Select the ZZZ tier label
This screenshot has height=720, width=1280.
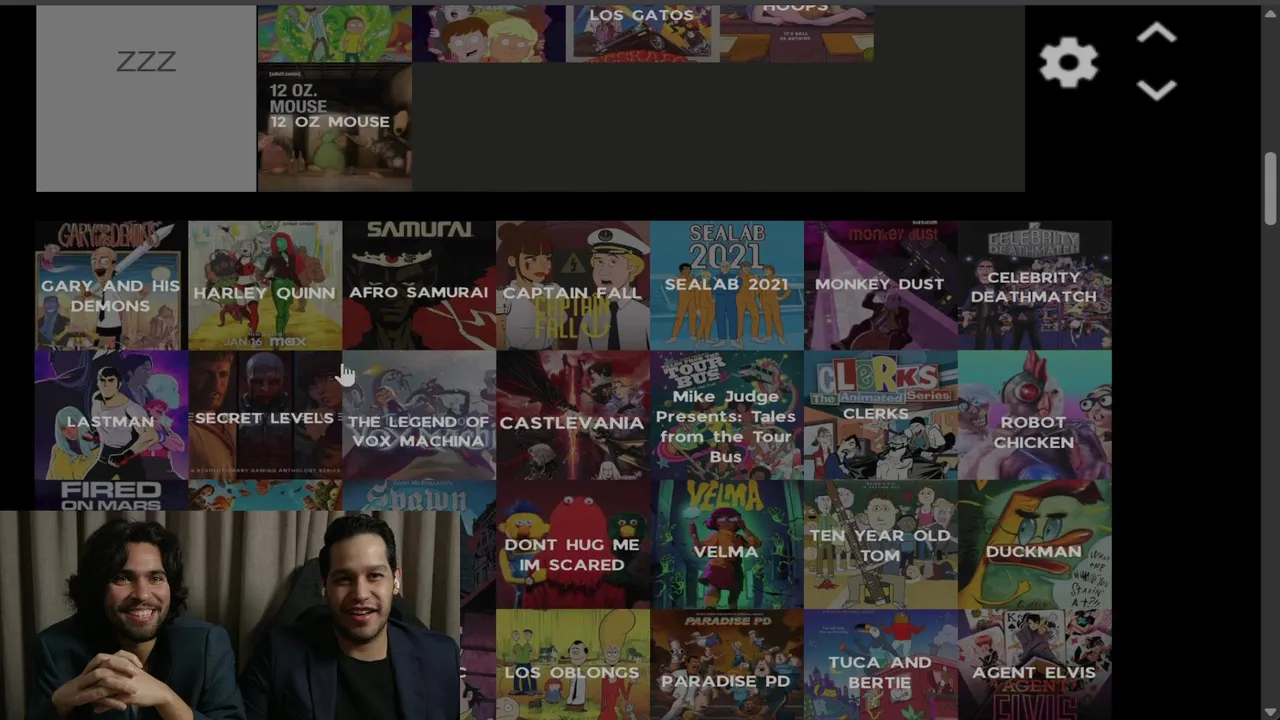146,98
